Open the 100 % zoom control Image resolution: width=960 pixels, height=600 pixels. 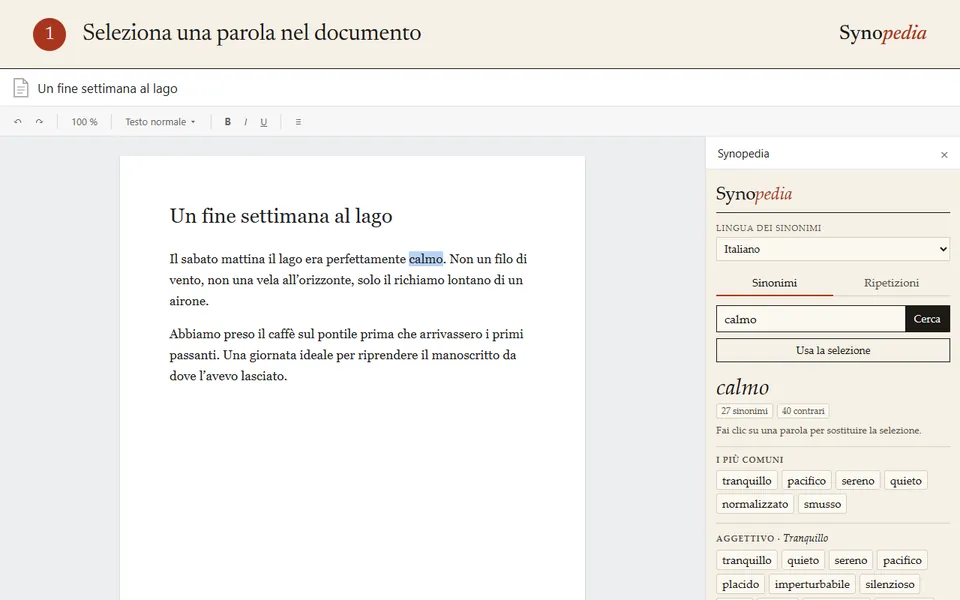point(84,122)
